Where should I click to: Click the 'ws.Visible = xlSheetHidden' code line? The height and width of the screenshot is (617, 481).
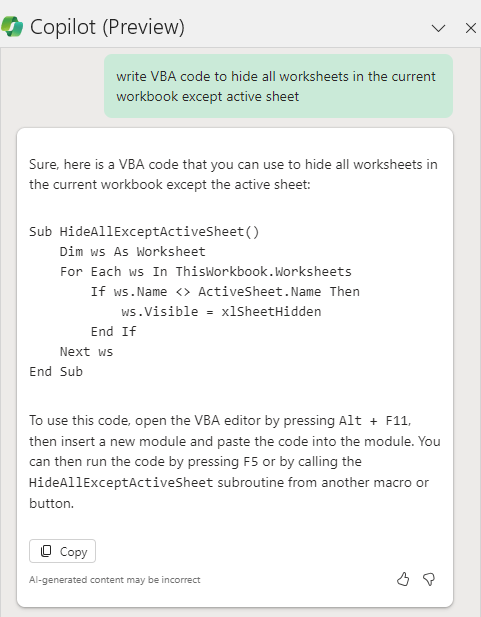[x=221, y=312]
